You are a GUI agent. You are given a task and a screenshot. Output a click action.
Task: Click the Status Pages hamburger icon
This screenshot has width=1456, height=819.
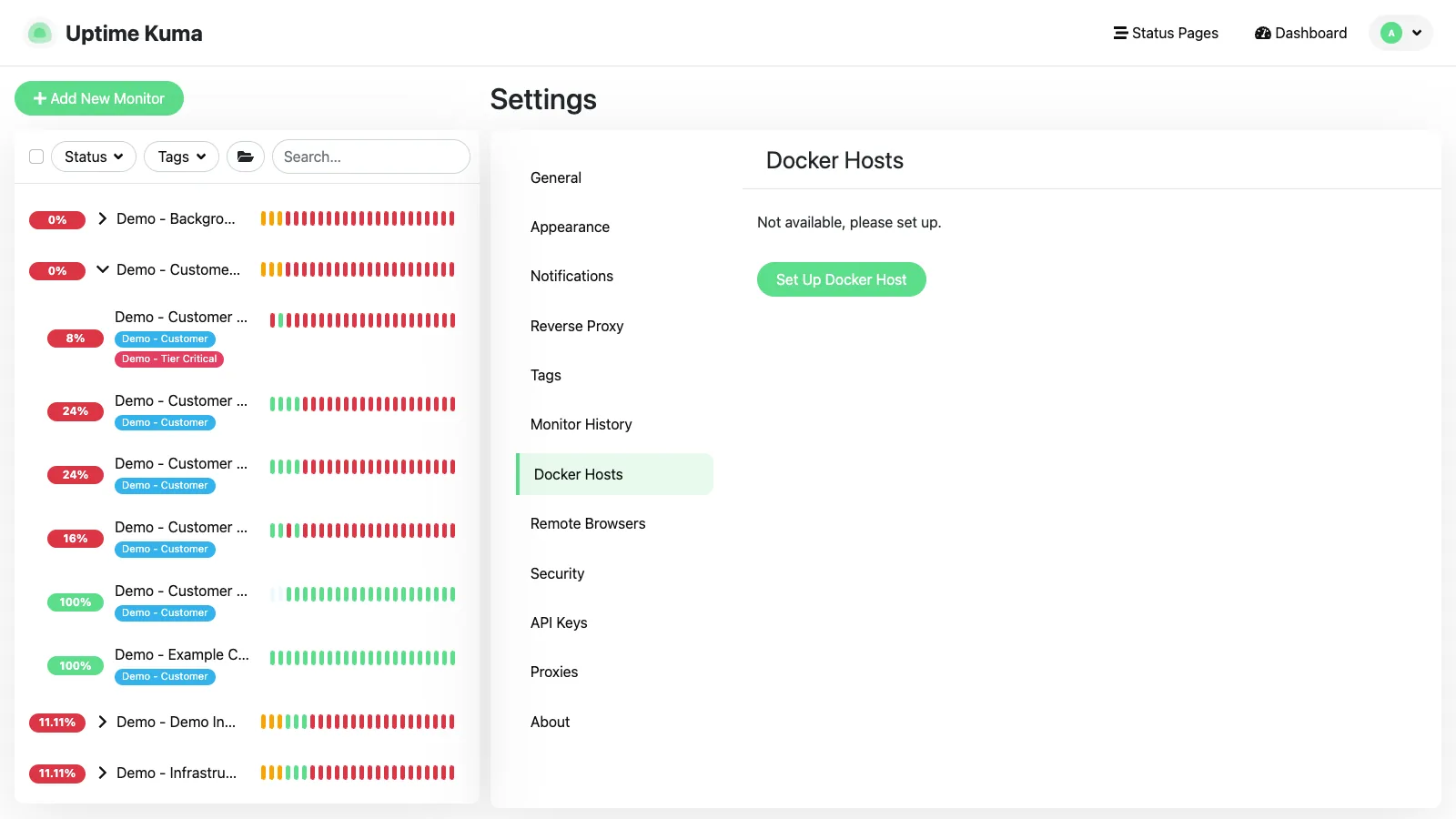click(x=1120, y=33)
